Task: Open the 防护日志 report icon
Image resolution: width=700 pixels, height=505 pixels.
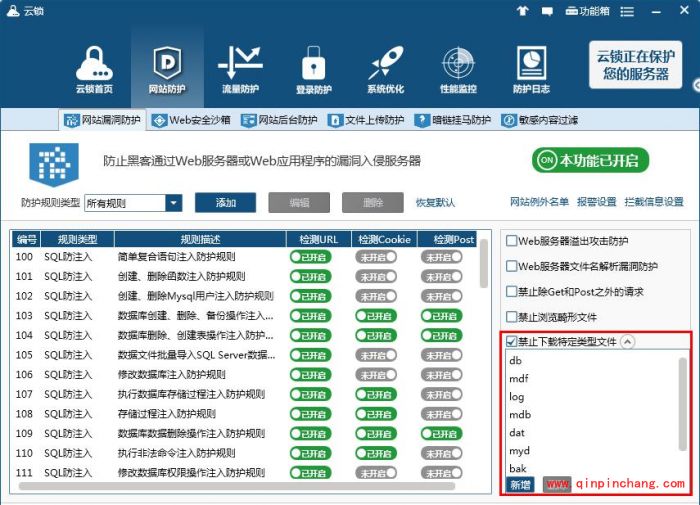Action: pyautogui.click(x=531, y=69)
